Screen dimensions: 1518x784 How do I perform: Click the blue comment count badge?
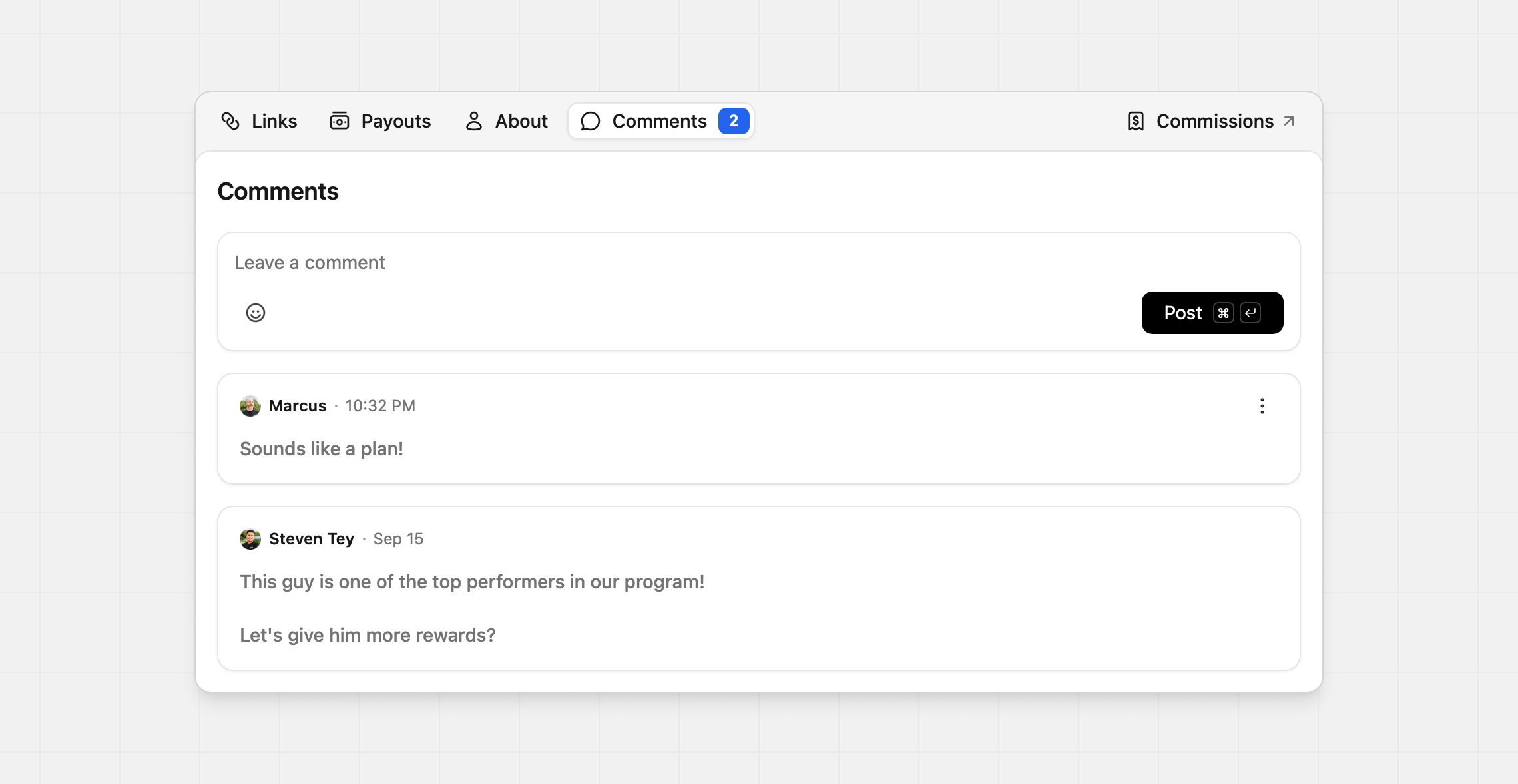coord(734,121)
